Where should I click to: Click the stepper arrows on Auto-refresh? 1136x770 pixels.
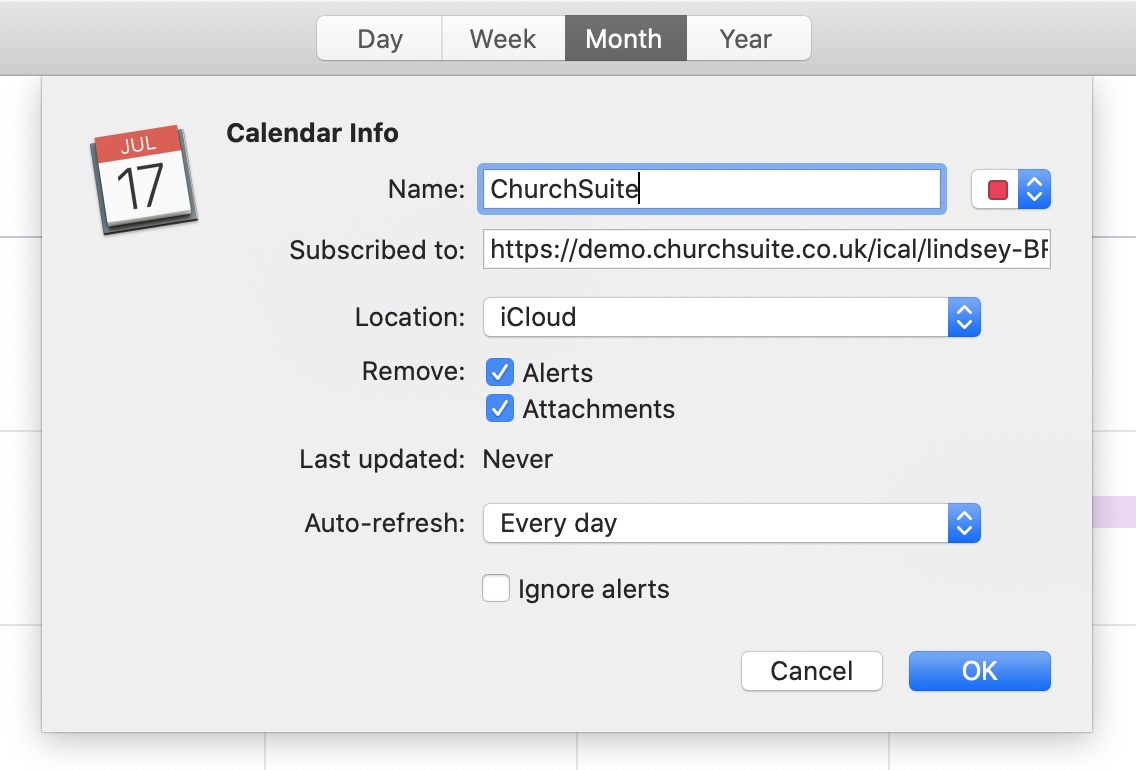tap(965, 523)
